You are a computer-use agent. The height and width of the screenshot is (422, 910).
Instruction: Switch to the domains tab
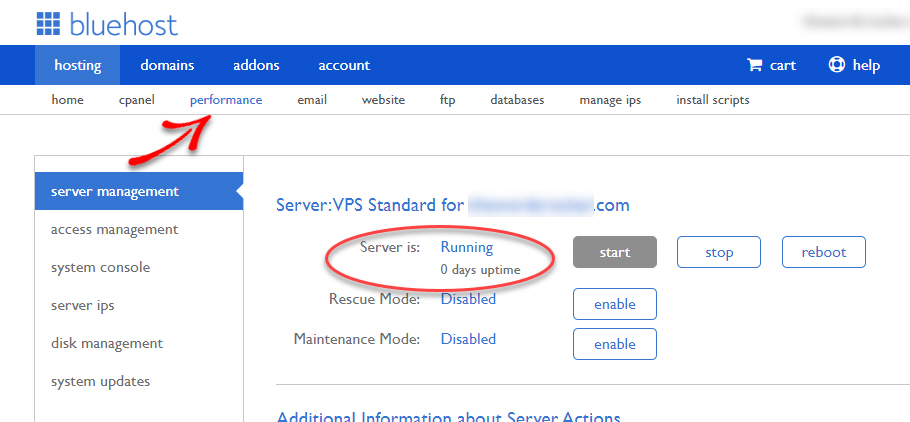[x=167, y=65]
